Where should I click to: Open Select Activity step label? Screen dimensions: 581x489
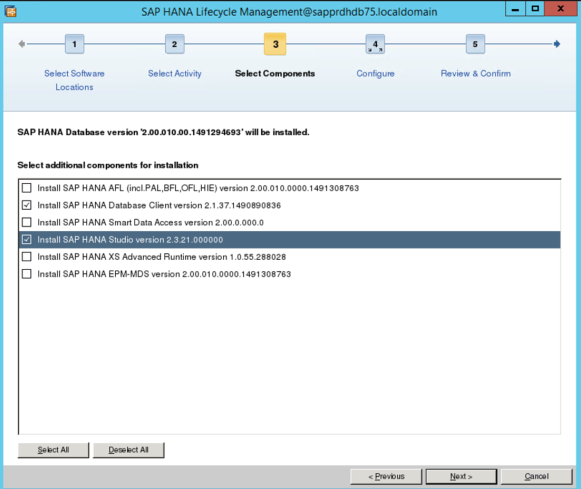pyautogui.click(x=175, y=73)
